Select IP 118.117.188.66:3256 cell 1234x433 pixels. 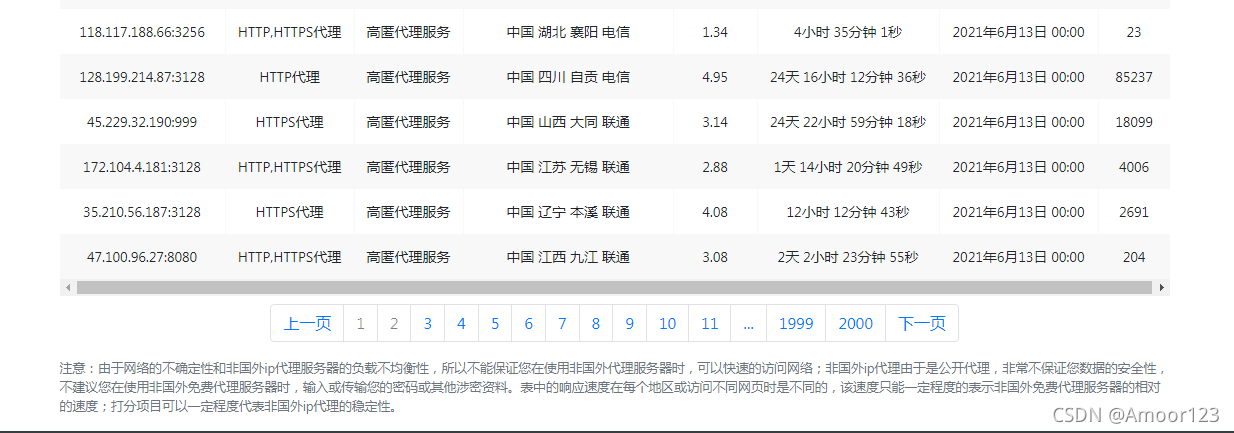pos(142,33)
